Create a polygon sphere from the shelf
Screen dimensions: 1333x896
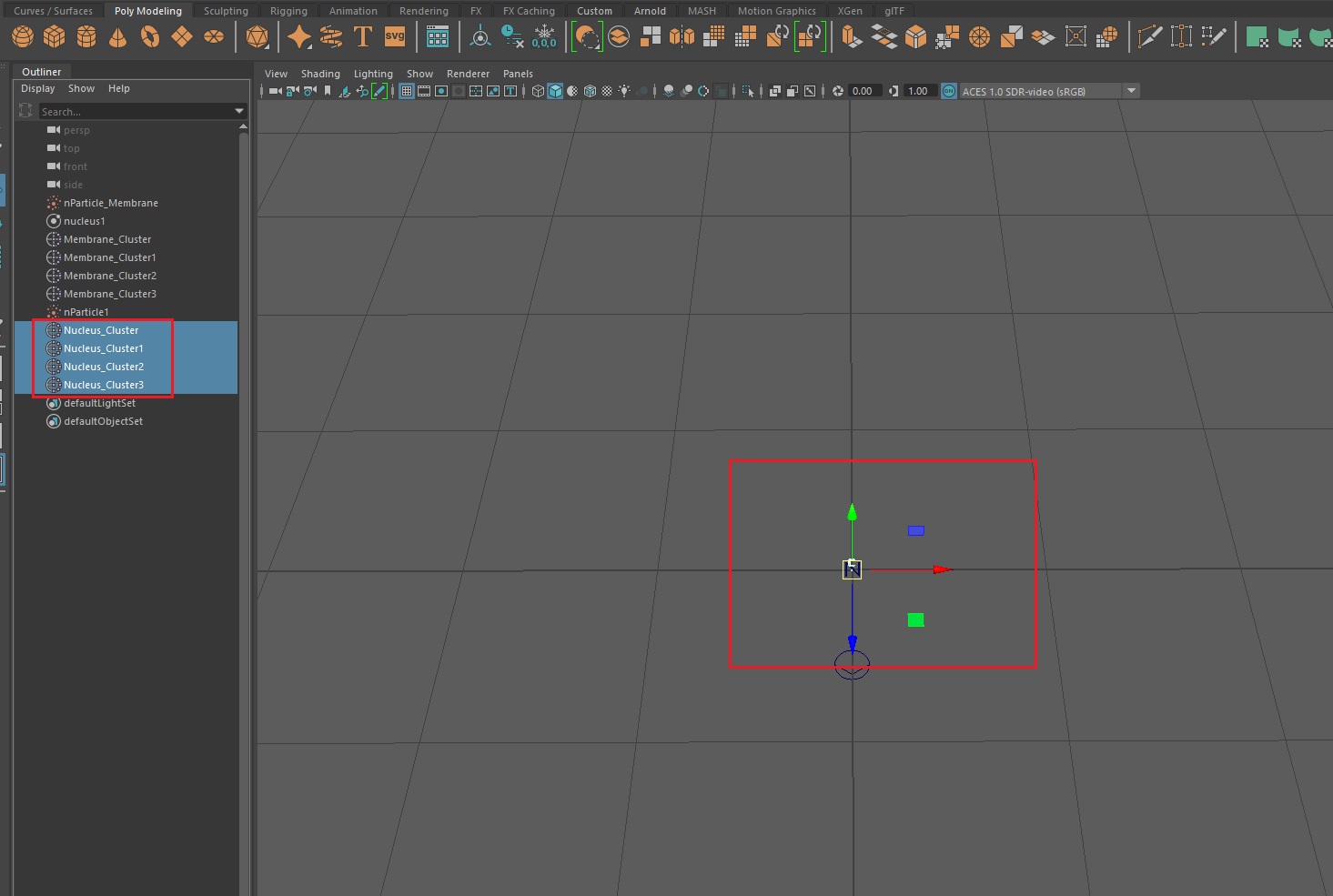click(x=23, y=37)
